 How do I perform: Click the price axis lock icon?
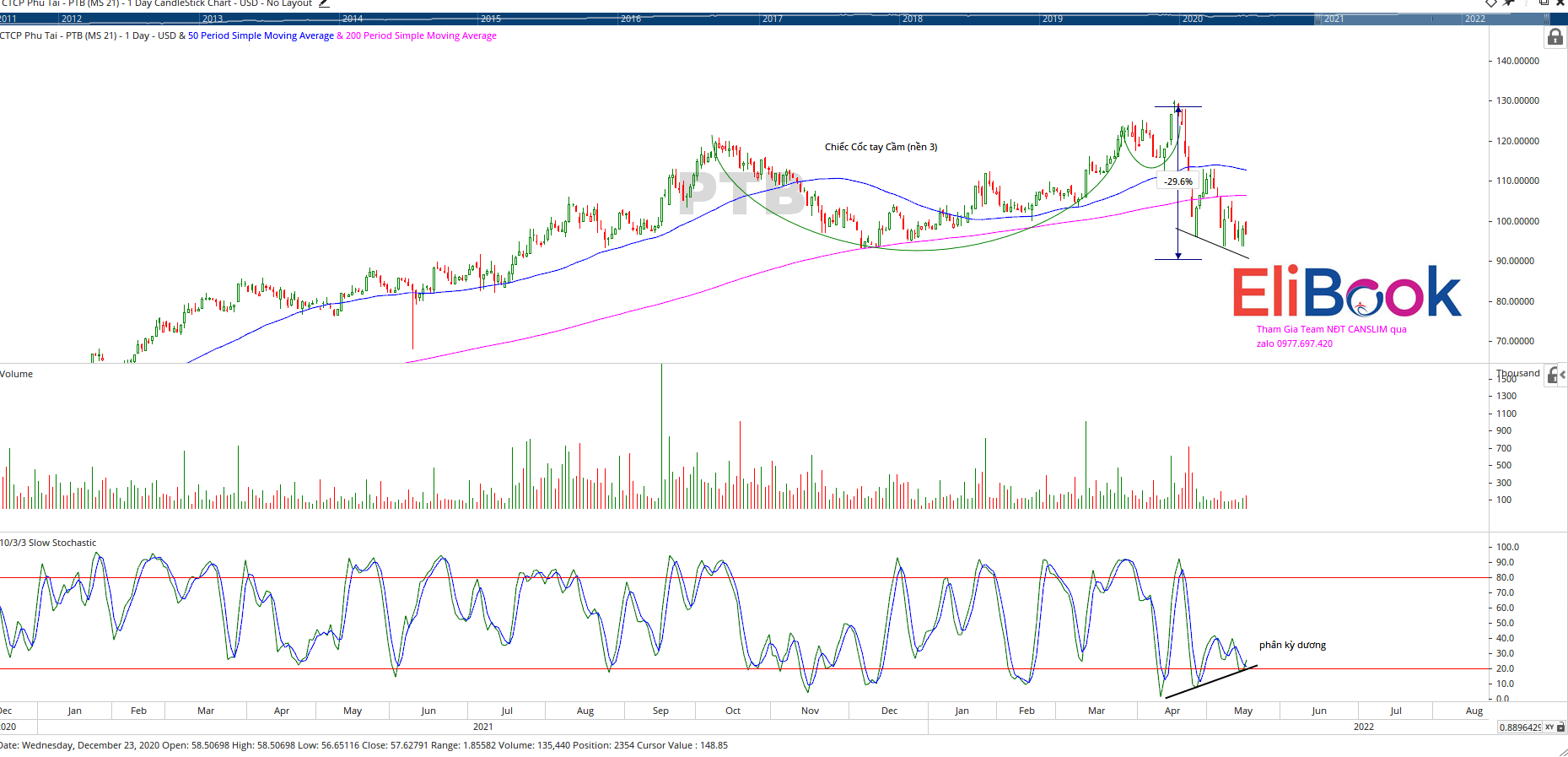tap(1555, 37)
